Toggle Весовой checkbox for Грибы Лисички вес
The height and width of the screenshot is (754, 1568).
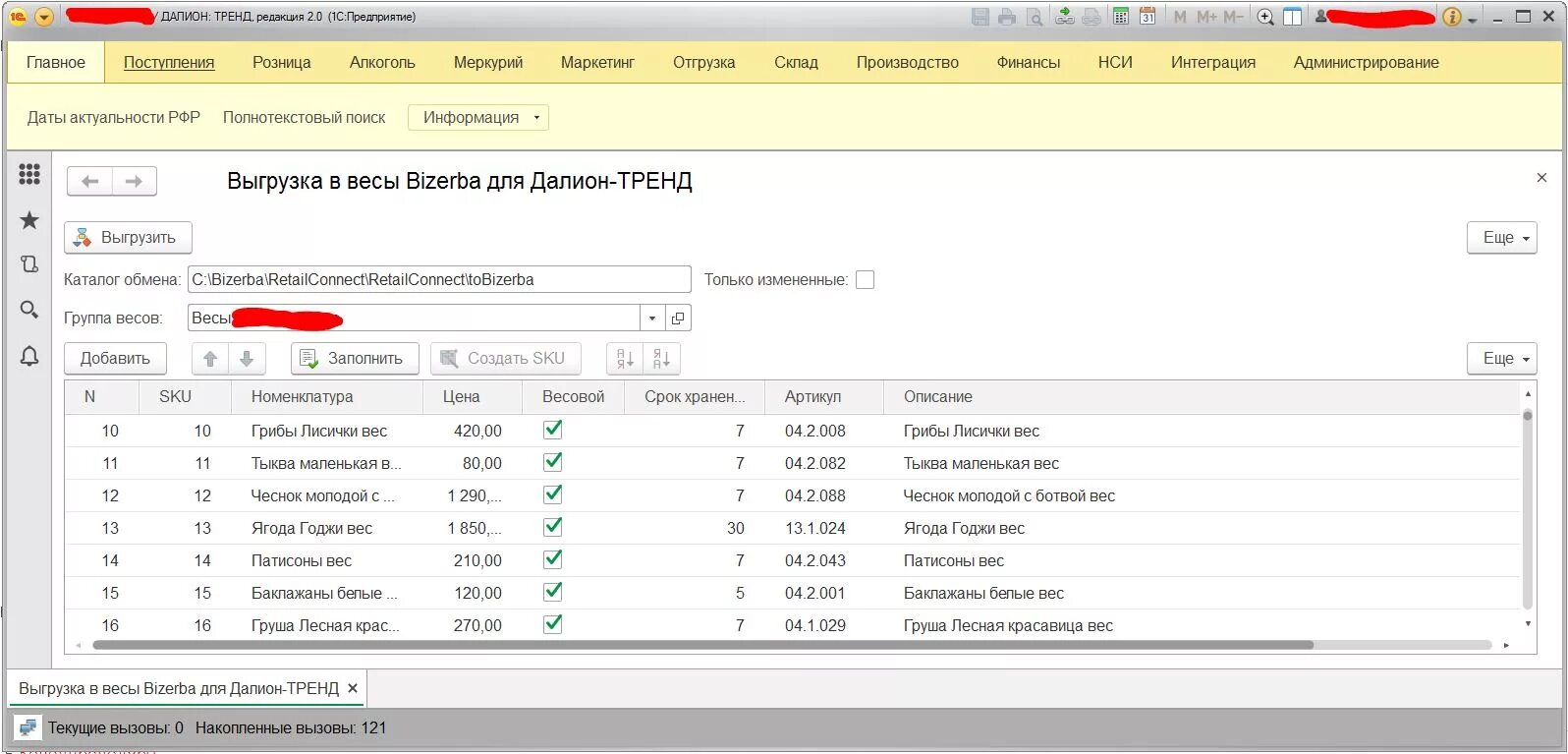coord(553,430)
